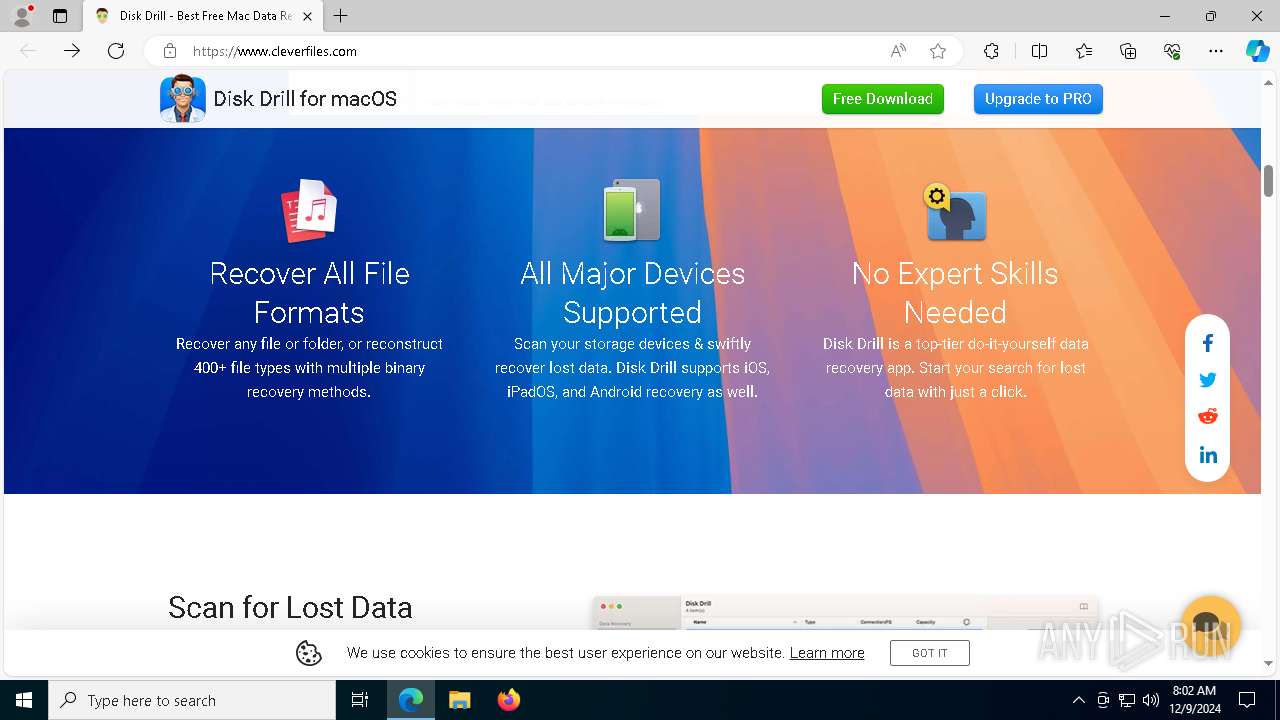Open Copilot sidebar icon
The image size is (1280, 720).
[x=1257, y=51]
